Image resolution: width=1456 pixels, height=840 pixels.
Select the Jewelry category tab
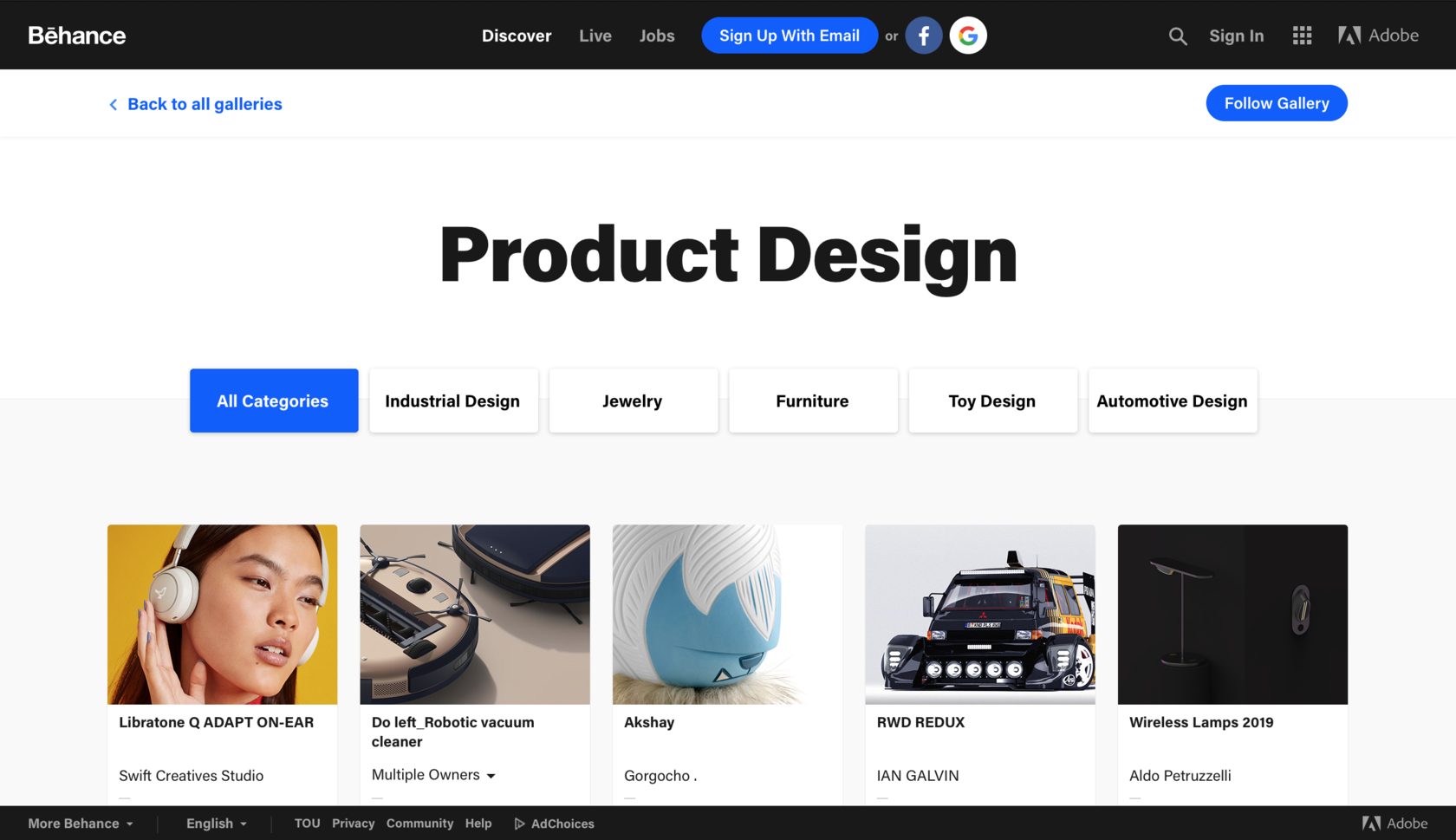click(x=634, y=400)
